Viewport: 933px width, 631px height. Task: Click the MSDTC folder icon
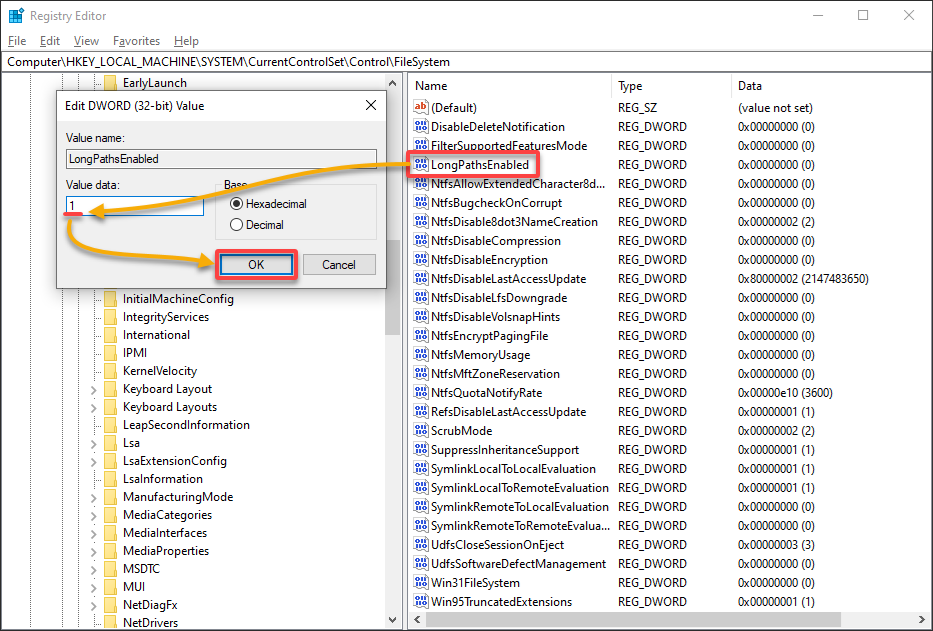[x=111, y=568]
